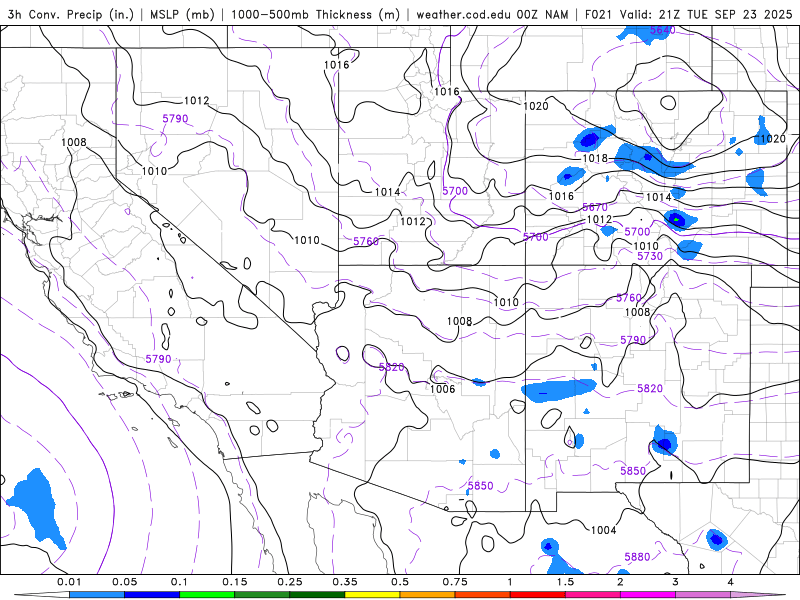
Task: Click the large blue precipitation area over the Pacific
Action: [x=36, y=508]
